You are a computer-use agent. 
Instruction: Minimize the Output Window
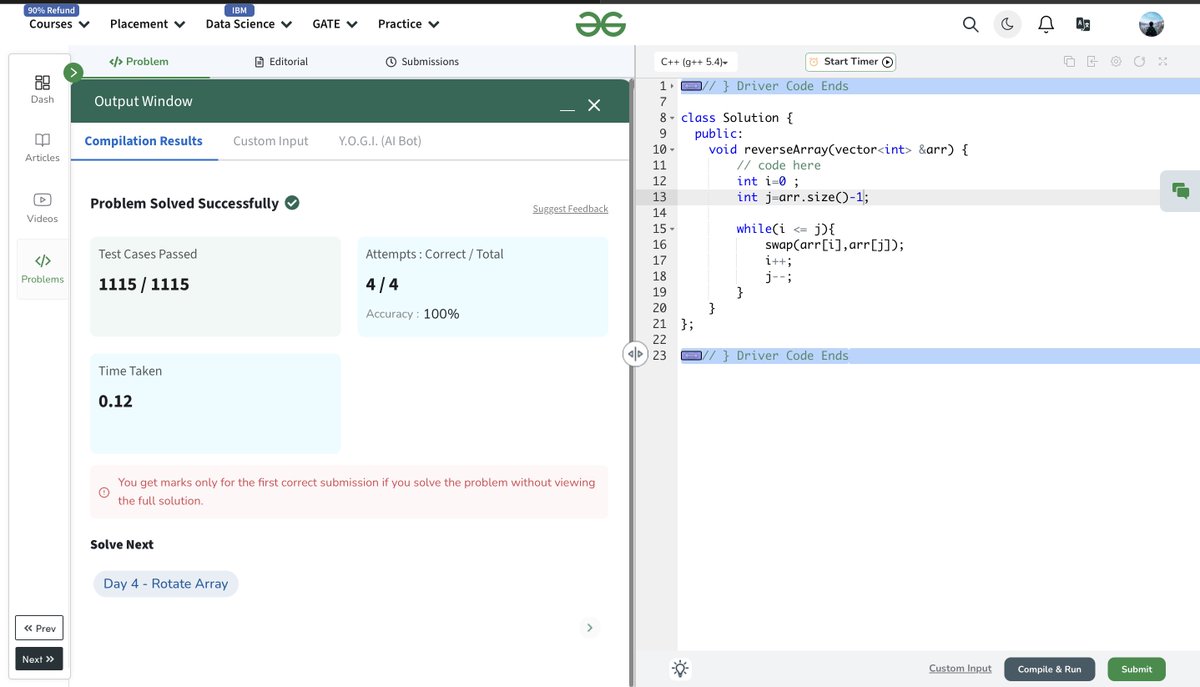(567, 106)
